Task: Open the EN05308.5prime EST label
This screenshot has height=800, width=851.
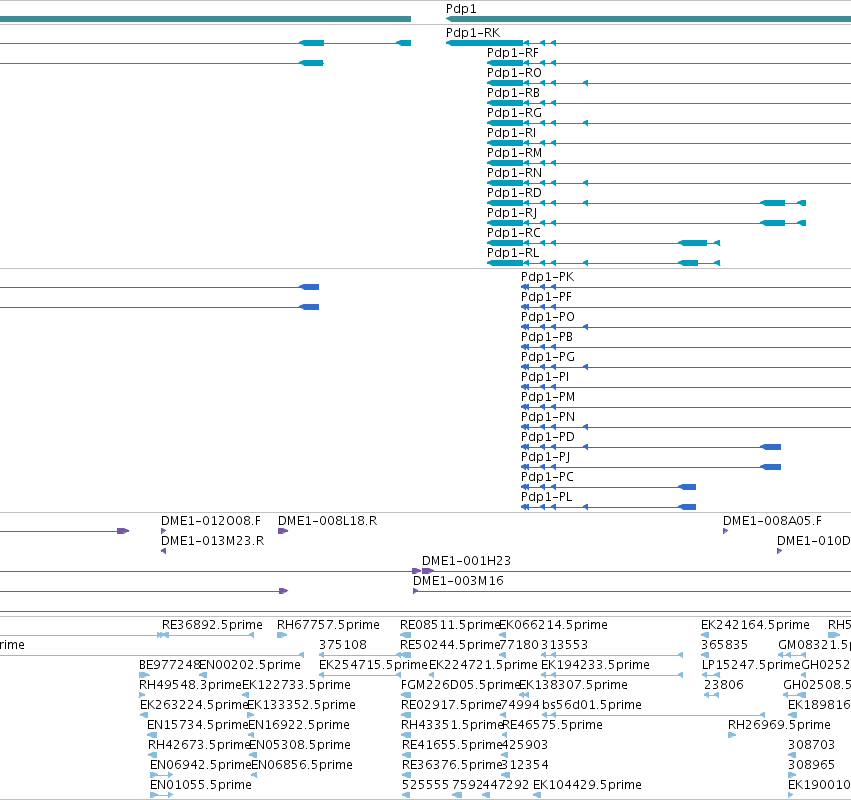Action: coord(300,746)
